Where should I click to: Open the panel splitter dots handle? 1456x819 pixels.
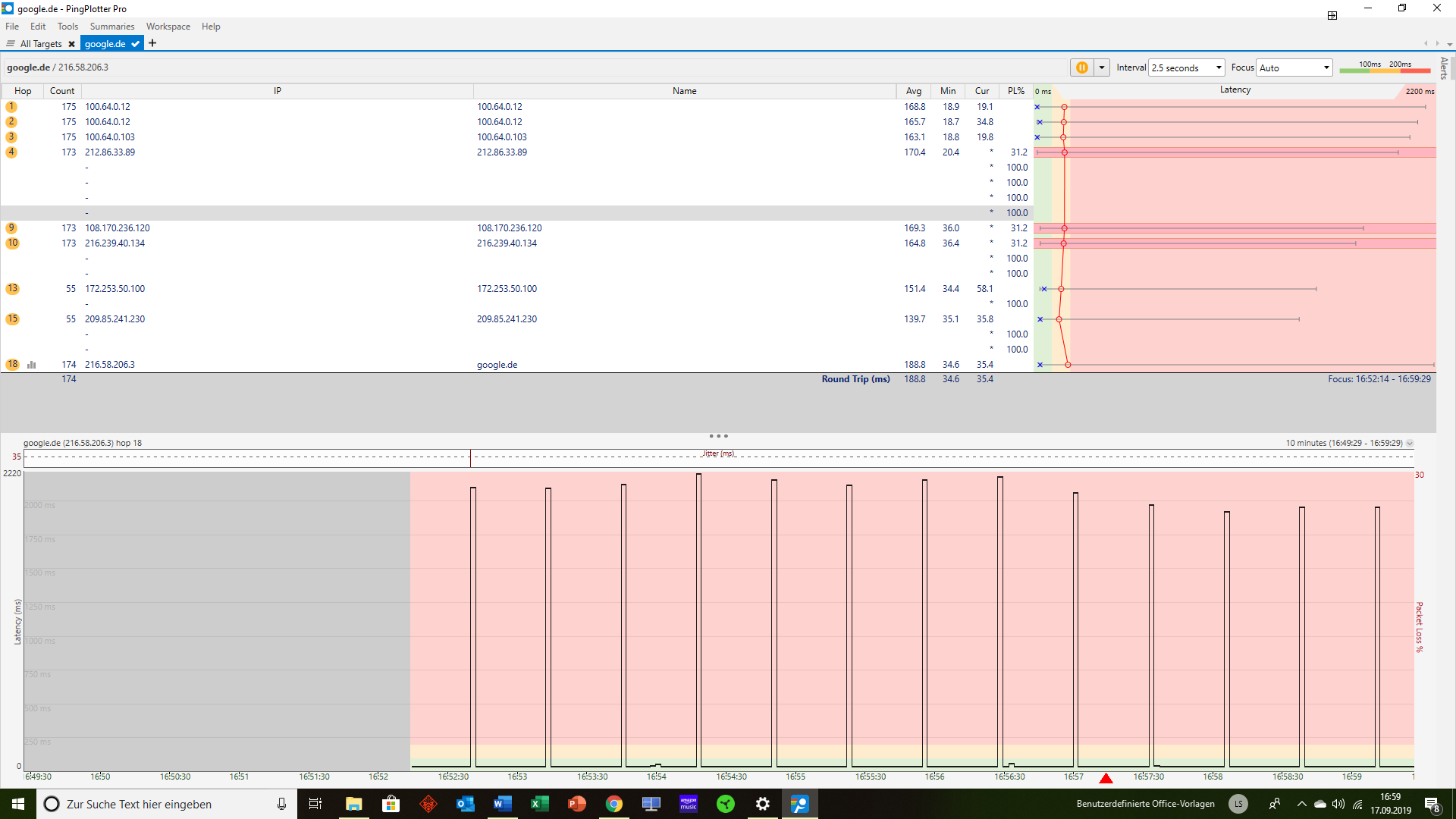(x=718, y=436)
